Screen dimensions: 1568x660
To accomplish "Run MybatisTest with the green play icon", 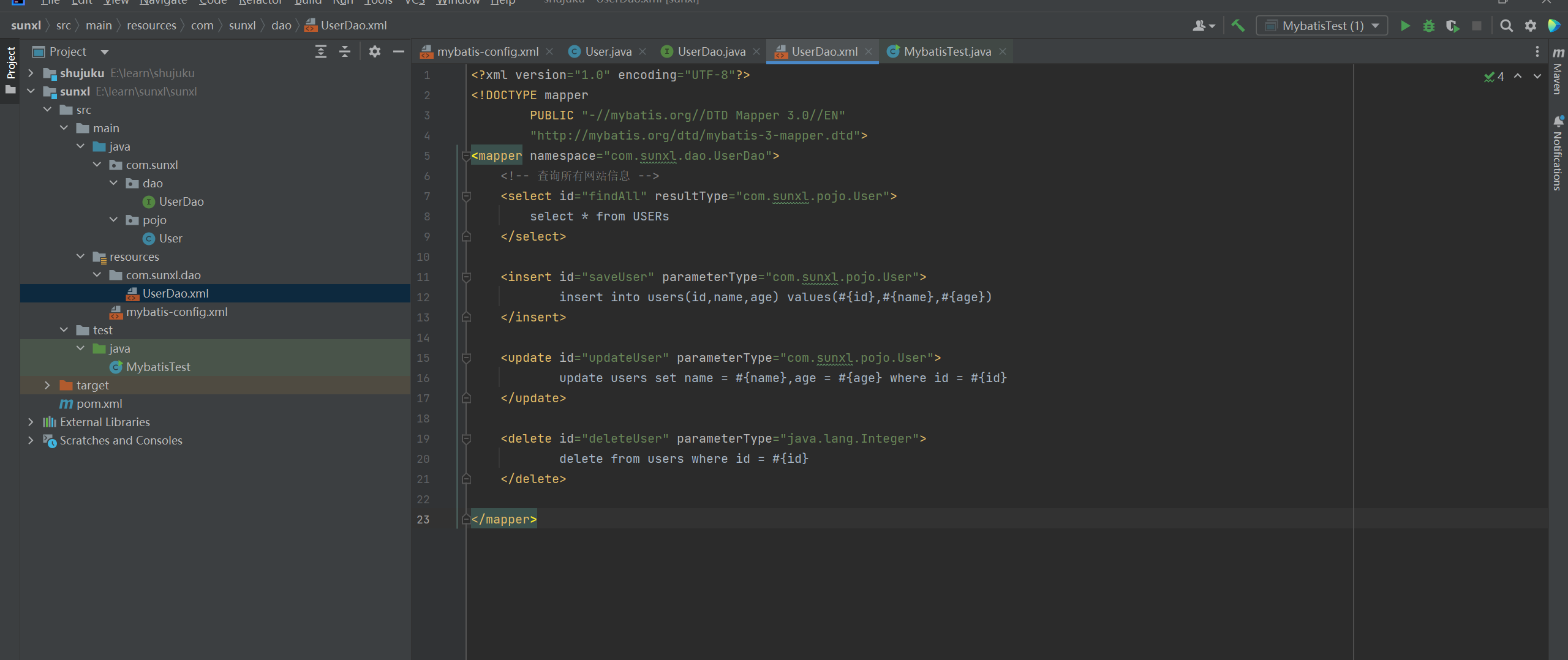I will (x=1405, y=26).
